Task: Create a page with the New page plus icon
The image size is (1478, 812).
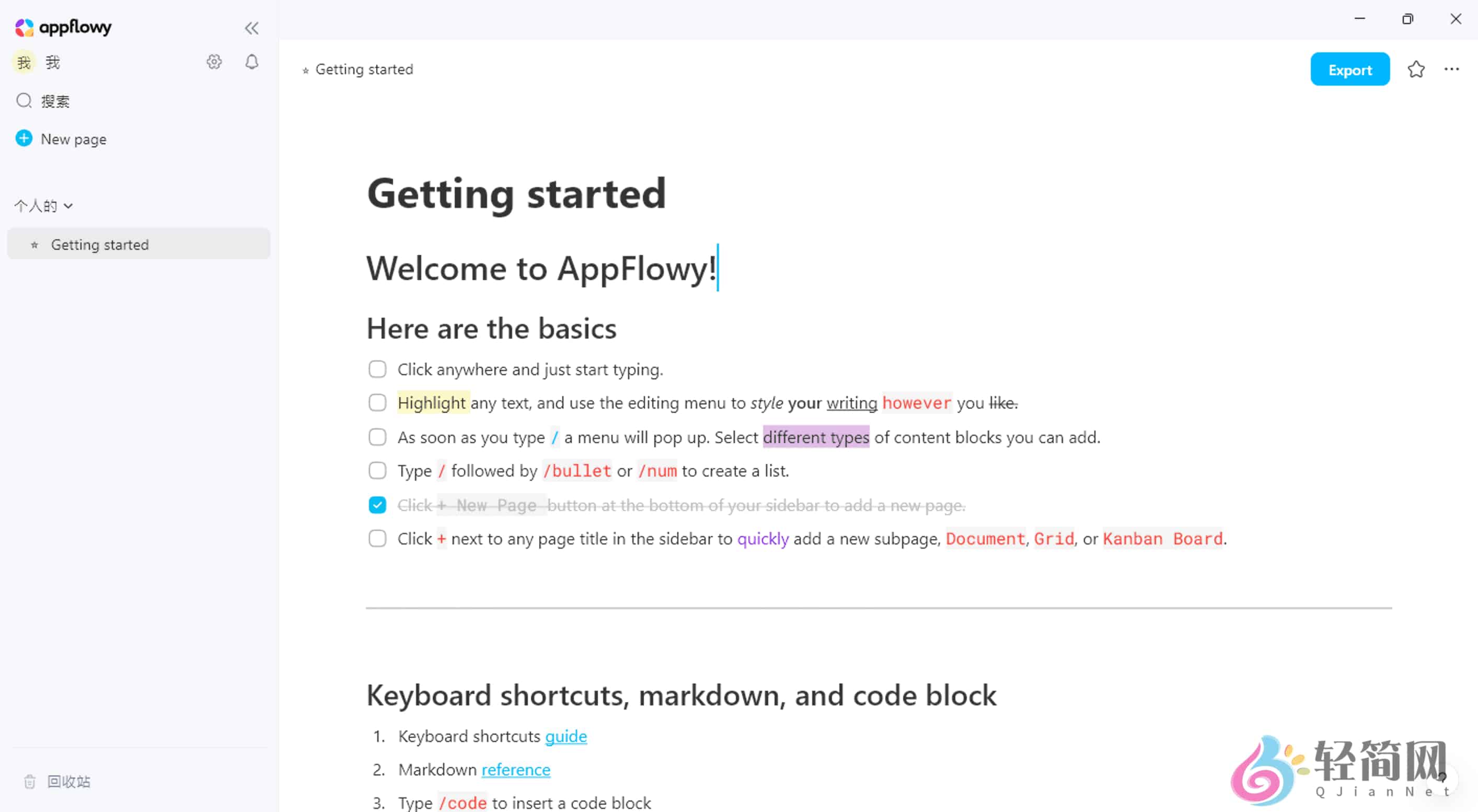Action: (24, 138)
